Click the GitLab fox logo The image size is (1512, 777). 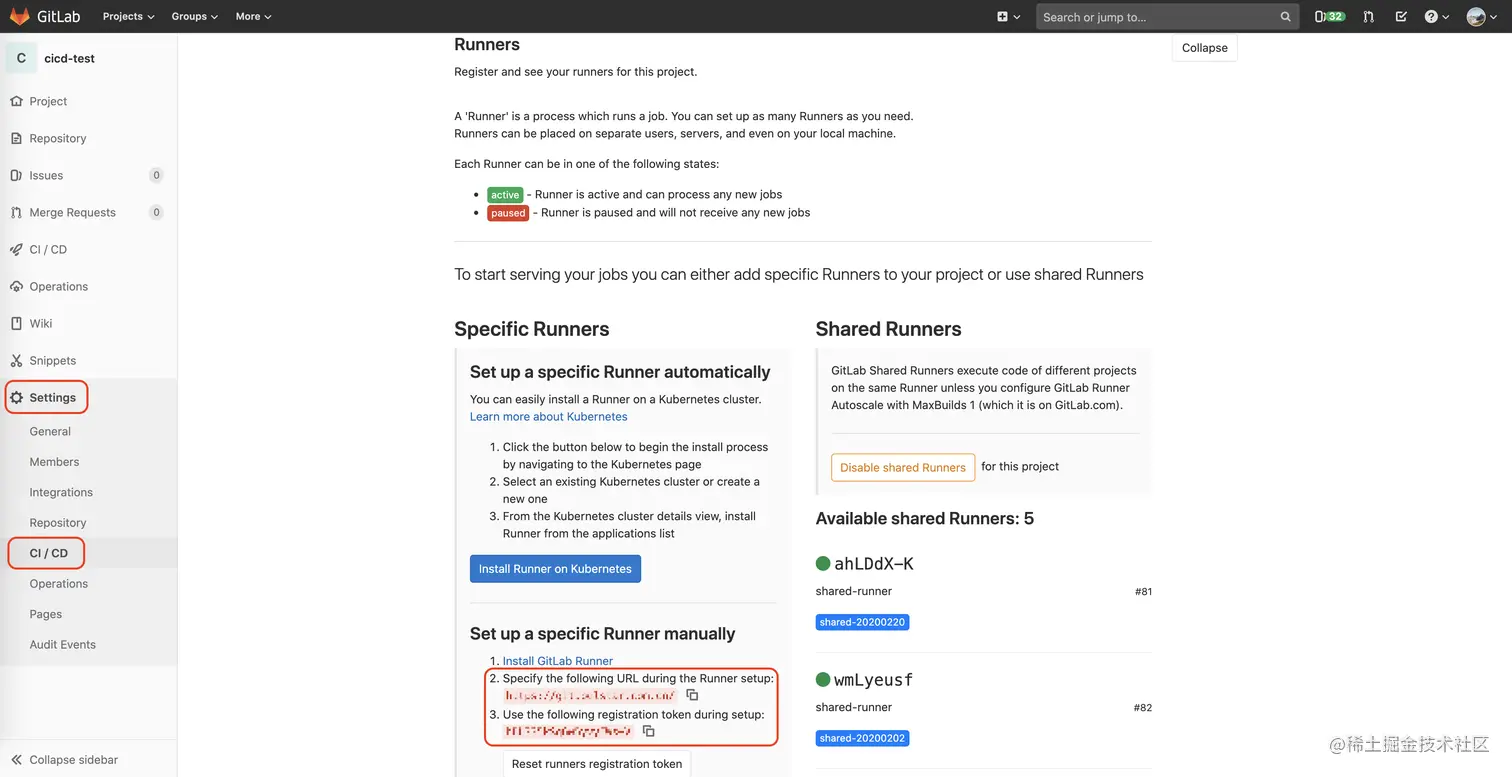[19, 15]
